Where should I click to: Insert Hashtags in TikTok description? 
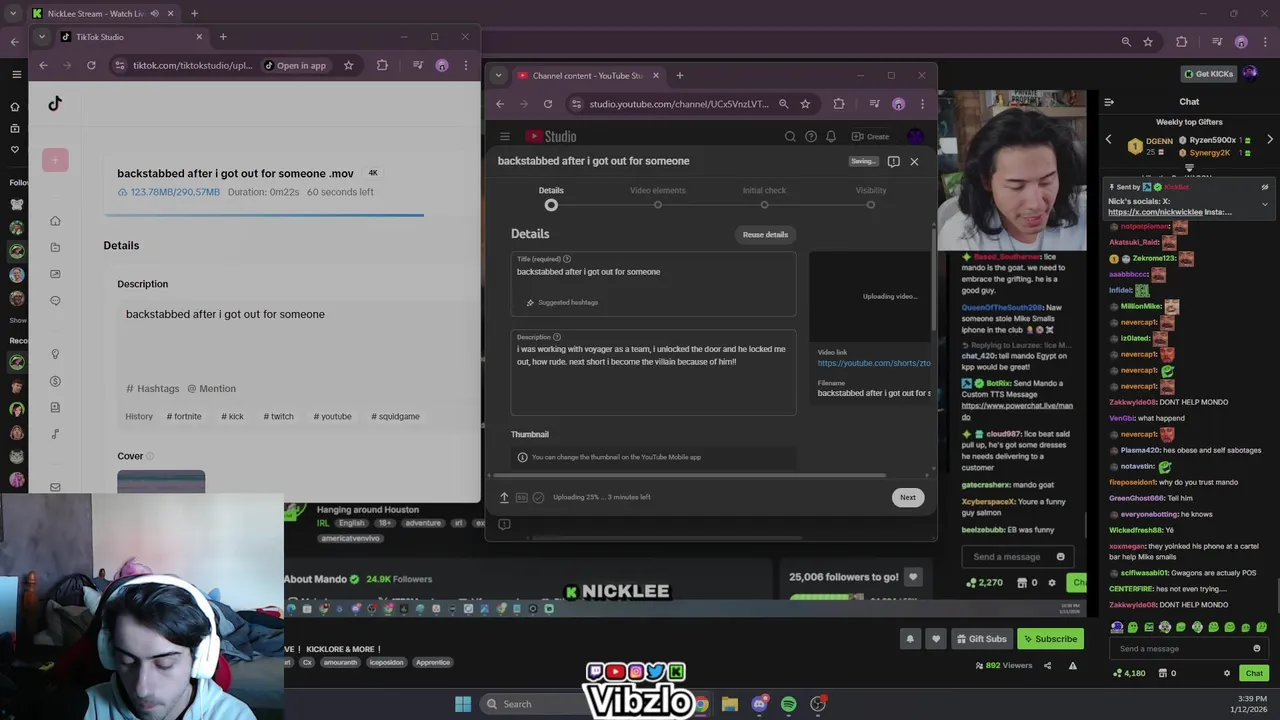coord(152,389)
